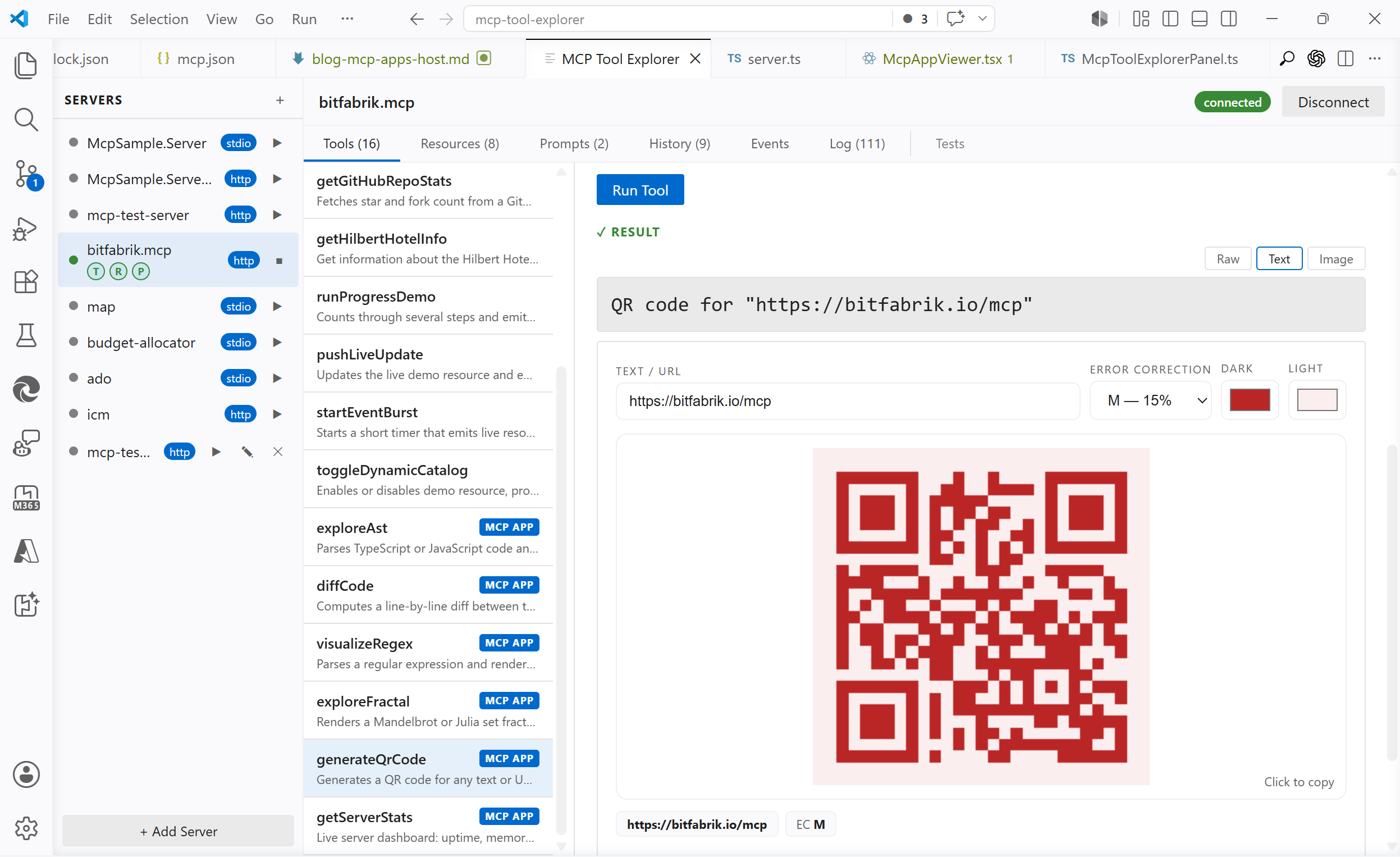
Task: Switch result view to Text
Action: (1279, 258)
